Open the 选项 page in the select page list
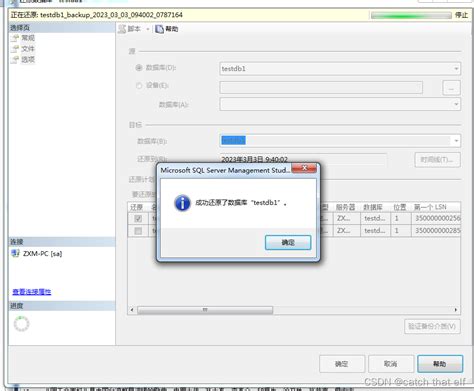474x391 pixels. 28,59
